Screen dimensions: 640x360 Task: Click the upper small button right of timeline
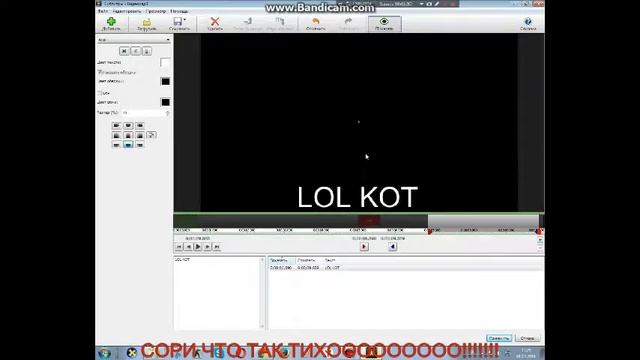click(540, 240)
